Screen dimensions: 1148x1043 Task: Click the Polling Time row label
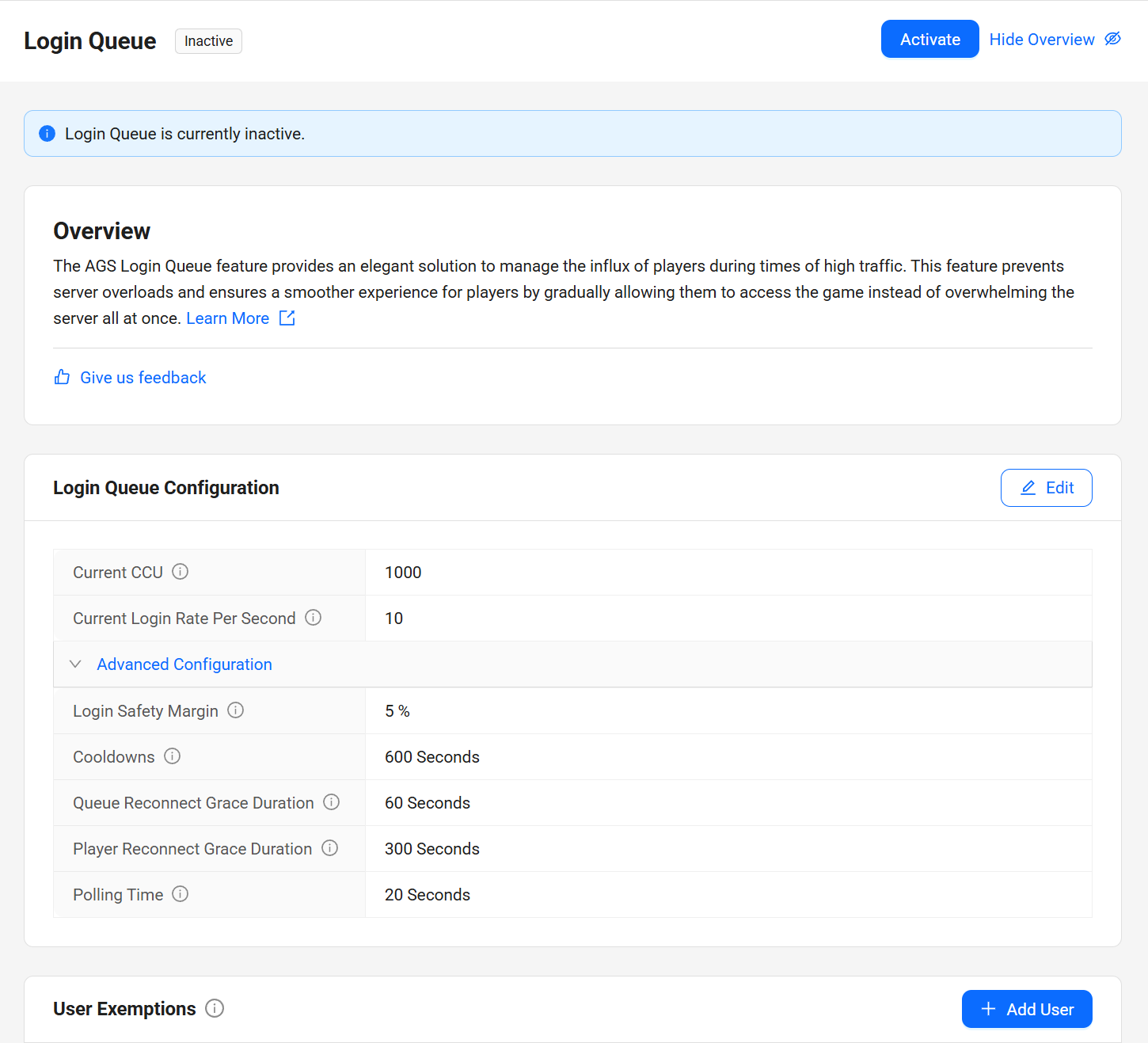118,895
